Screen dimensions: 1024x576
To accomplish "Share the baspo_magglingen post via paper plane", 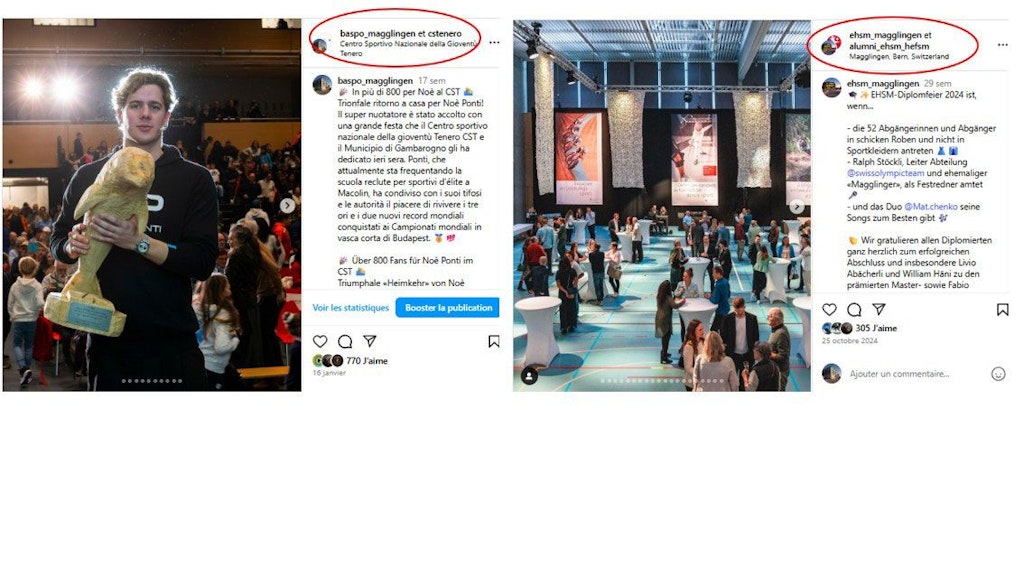I will [x=370, y=341].
